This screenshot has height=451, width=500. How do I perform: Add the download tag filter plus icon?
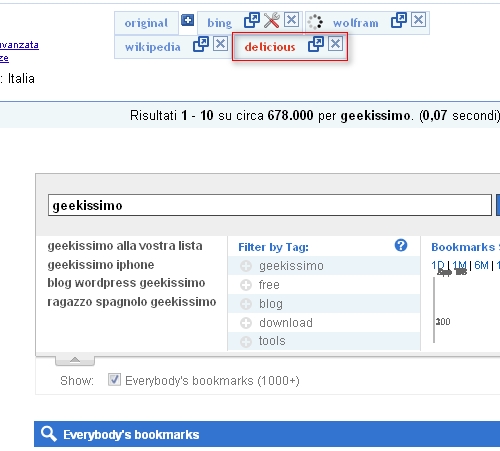(x=246, y=323)
